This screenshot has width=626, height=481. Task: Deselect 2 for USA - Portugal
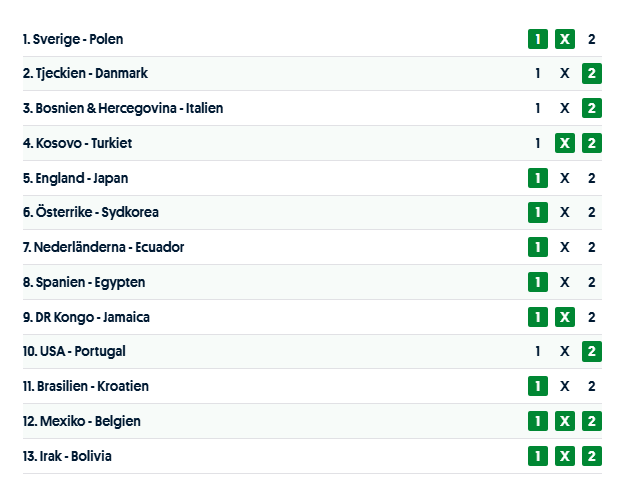(592, 351)
